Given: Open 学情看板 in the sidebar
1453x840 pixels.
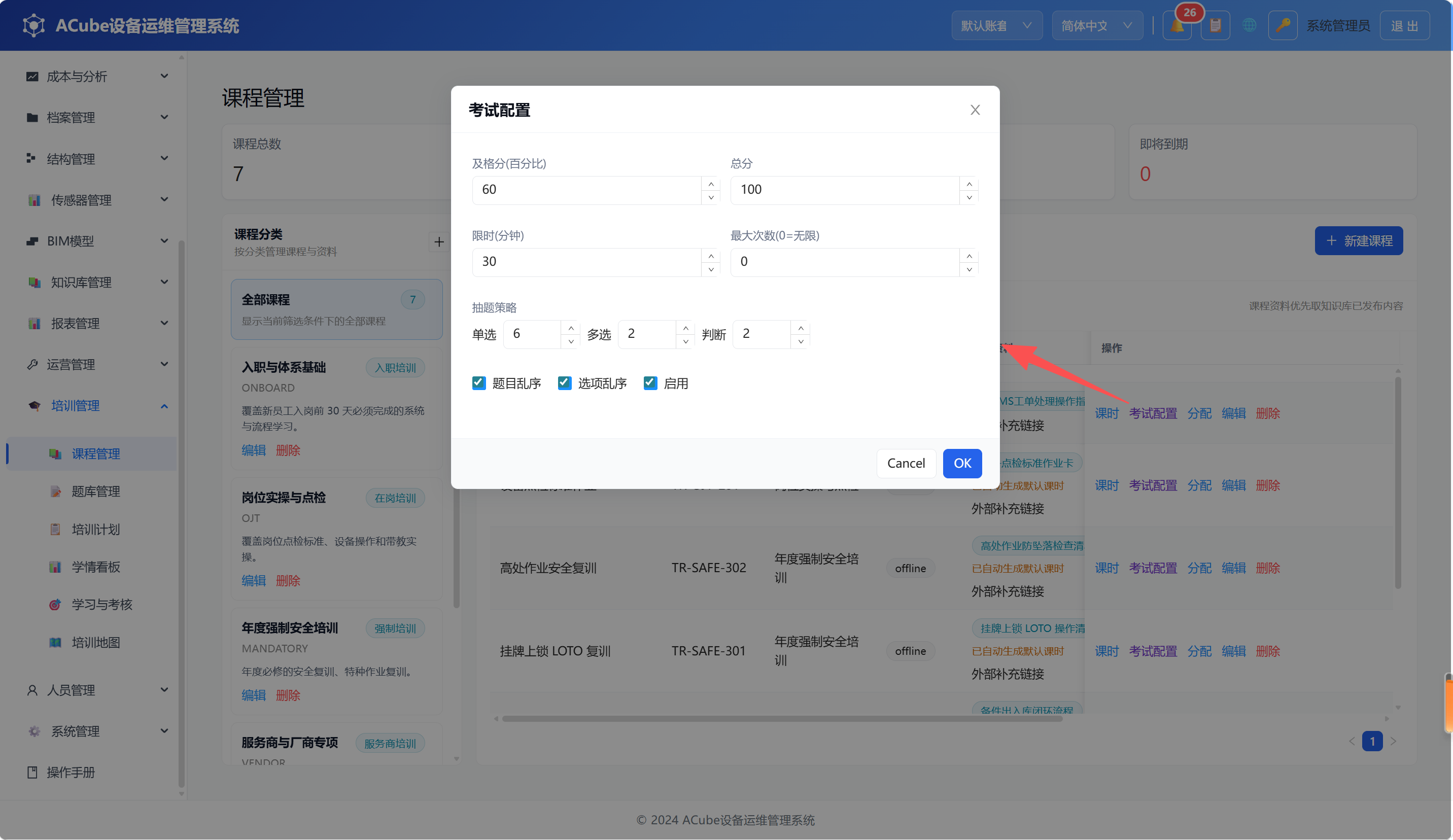Looking at the screenshot, I should coord(96,567).
